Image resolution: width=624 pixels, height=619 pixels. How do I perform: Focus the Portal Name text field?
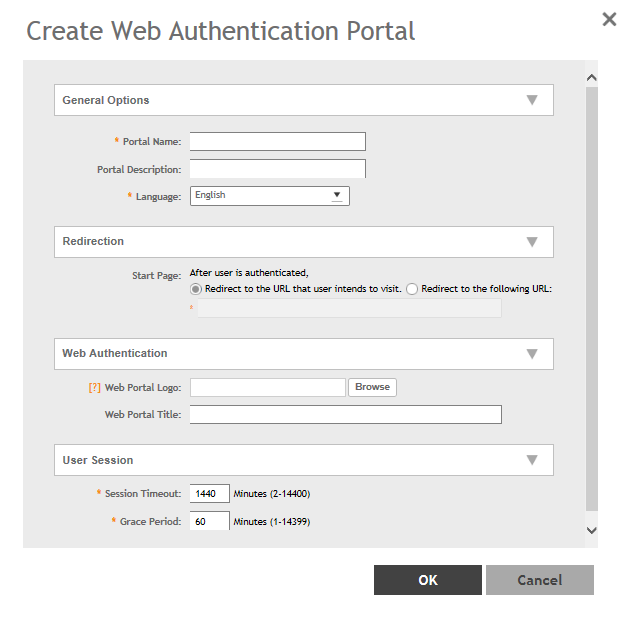[277, 142]
